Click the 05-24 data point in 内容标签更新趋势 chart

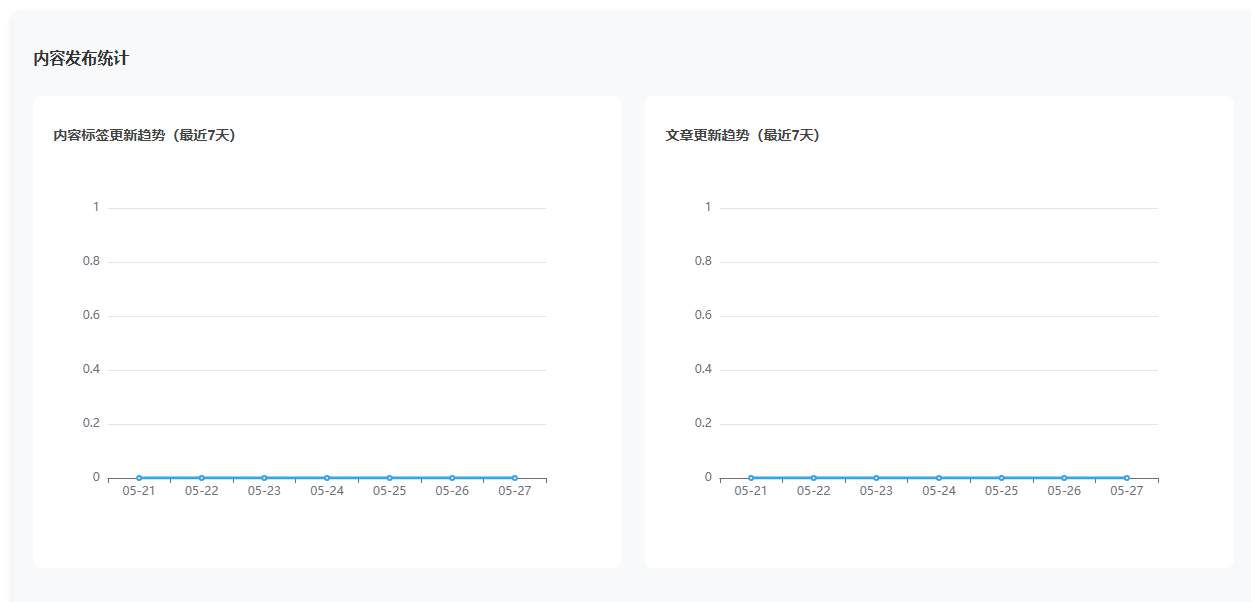pyautogui.click(x=327, y=478)
